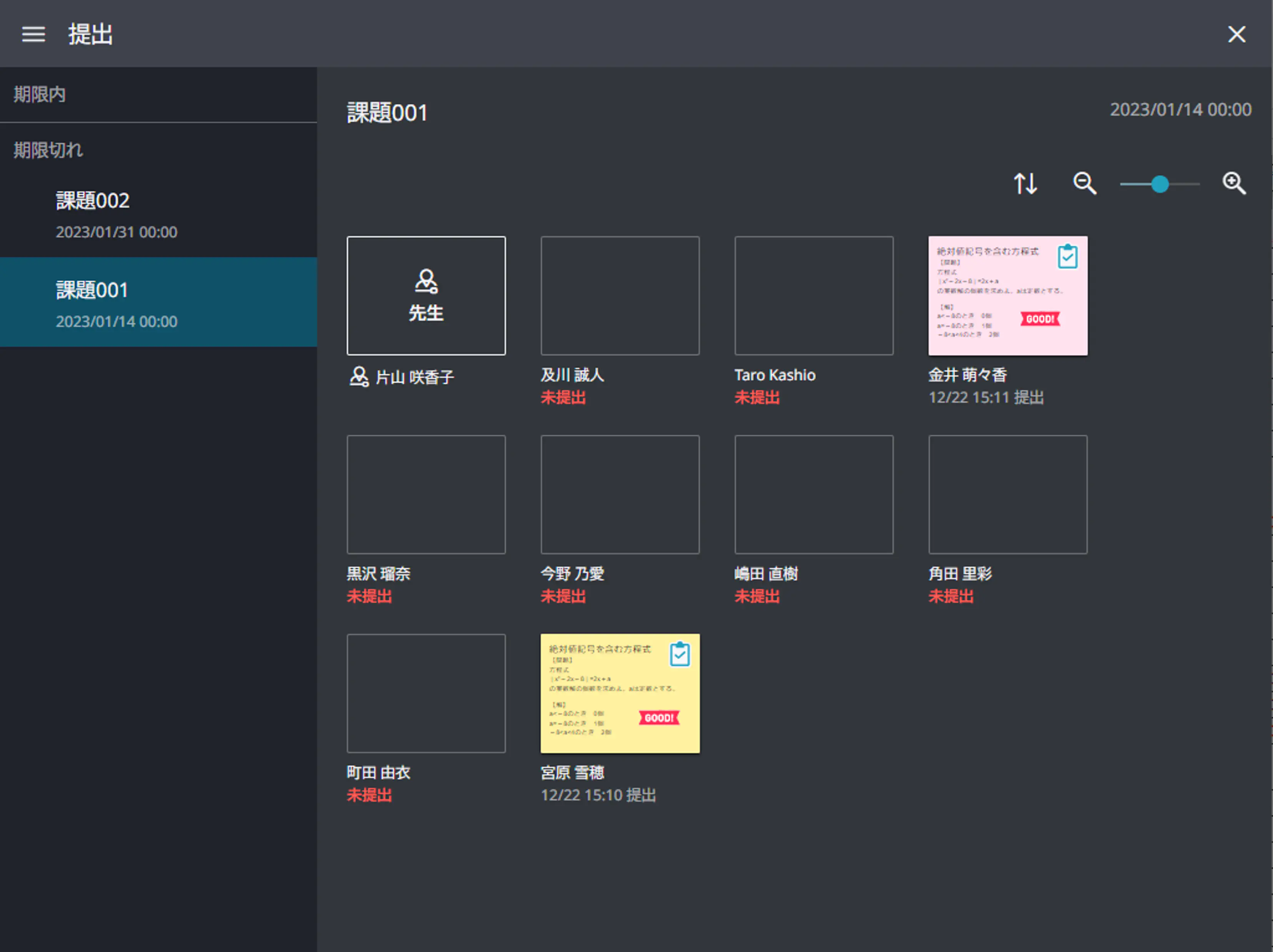Click the sort order arrows icon
The width and height of the screenshot is (1273, 952).
(x=1026, y=183)
